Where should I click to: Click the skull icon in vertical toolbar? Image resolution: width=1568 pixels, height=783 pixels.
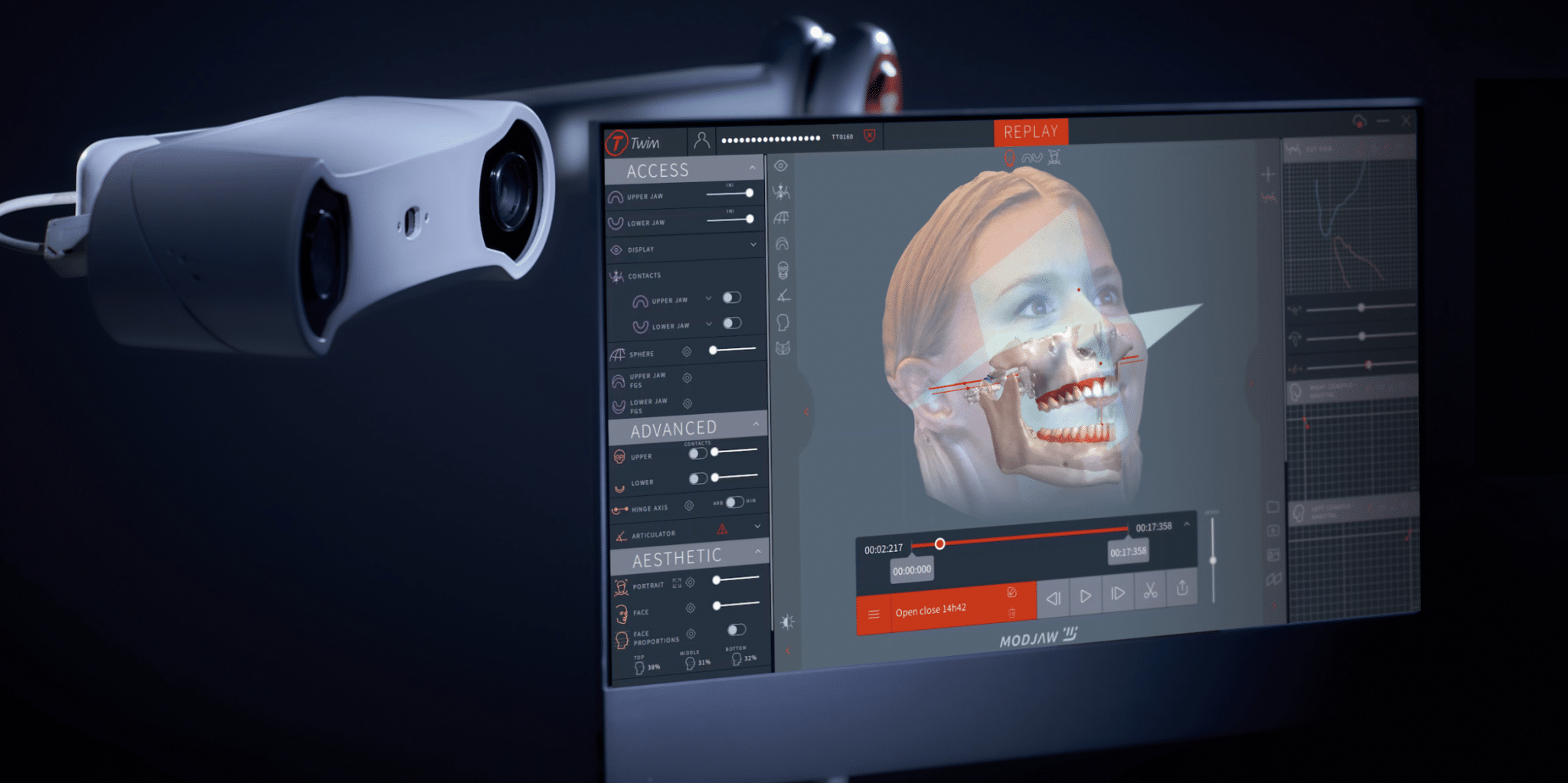(782, 270)
